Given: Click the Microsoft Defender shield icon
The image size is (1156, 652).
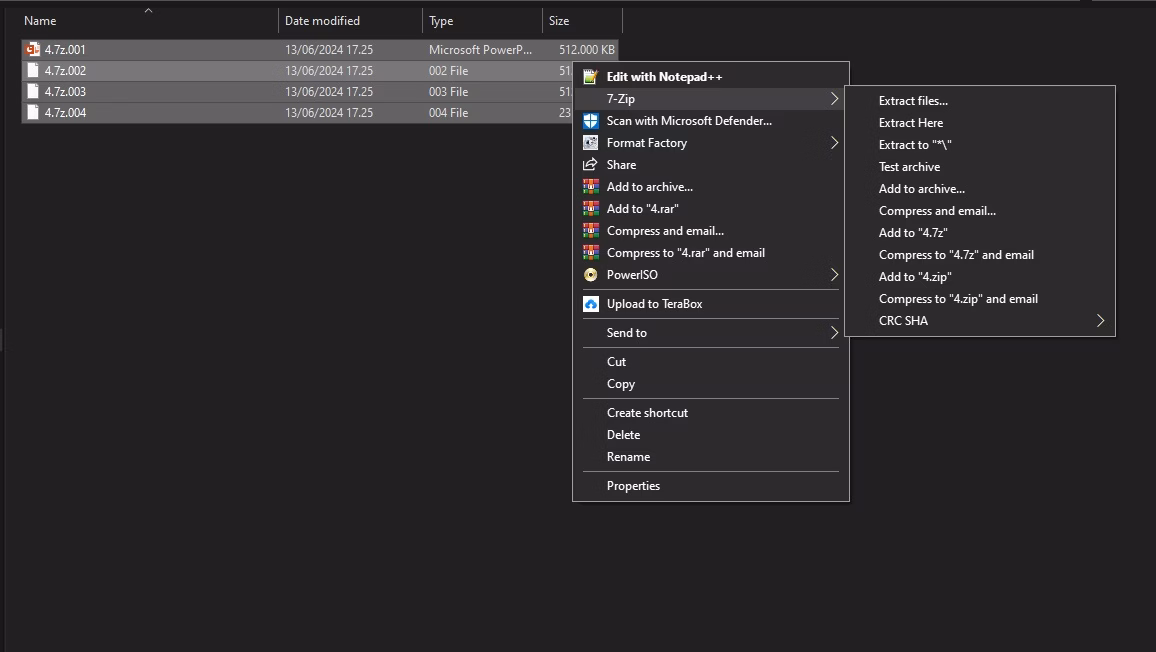Looking at the screenshot, I should pos(591,121).
